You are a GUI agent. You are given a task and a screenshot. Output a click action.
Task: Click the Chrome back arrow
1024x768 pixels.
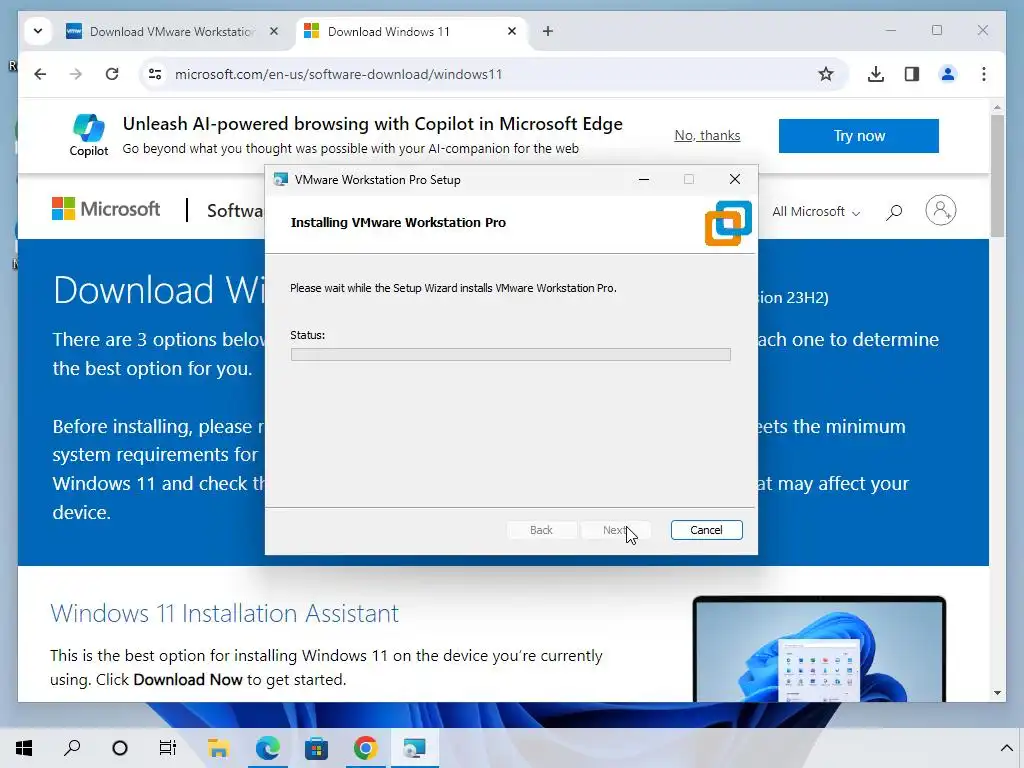pos(40,74)
